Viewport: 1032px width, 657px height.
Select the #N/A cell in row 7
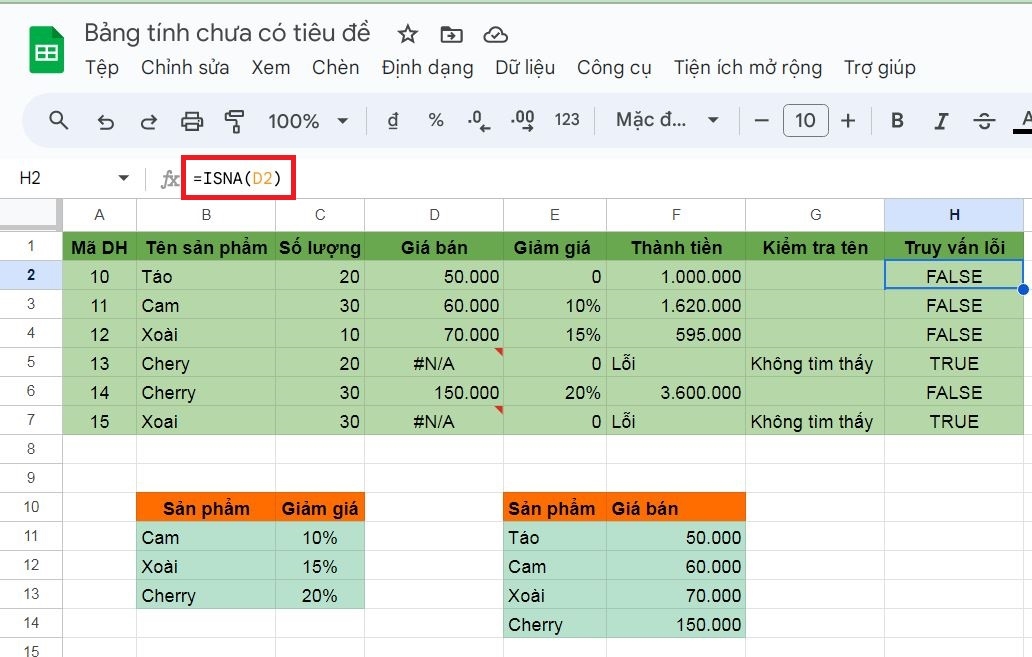tap(434, 421)
